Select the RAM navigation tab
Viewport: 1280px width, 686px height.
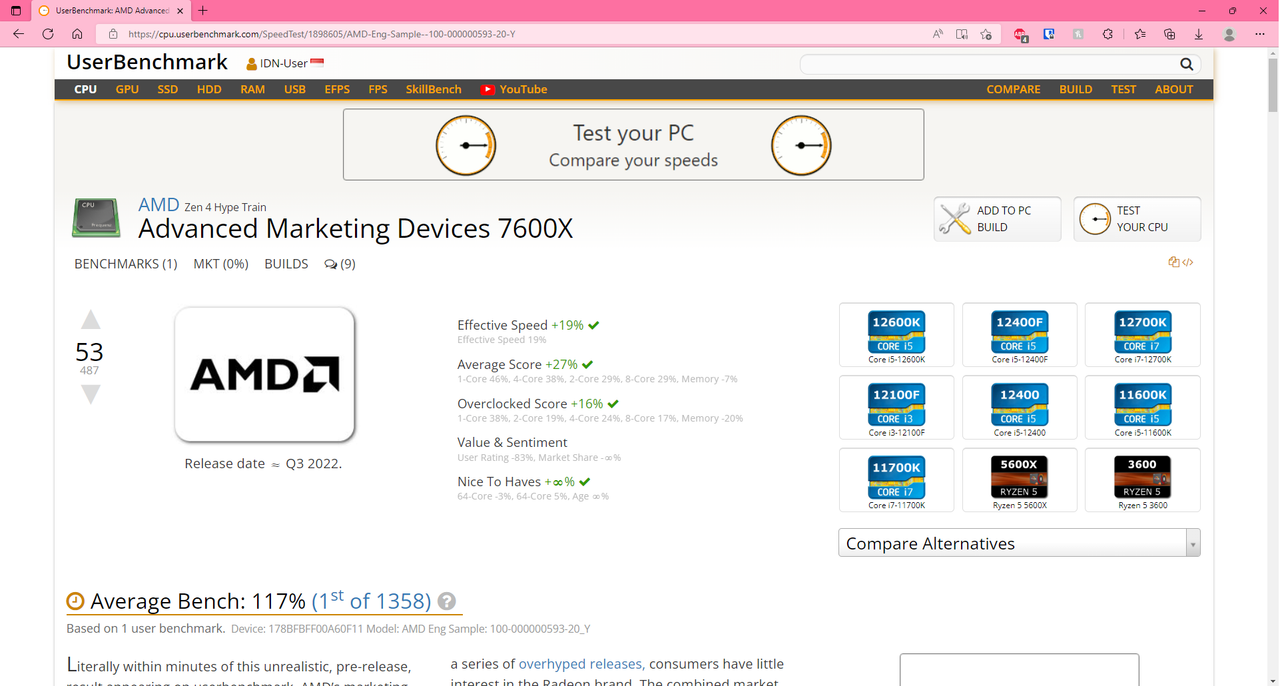(253, 89)
